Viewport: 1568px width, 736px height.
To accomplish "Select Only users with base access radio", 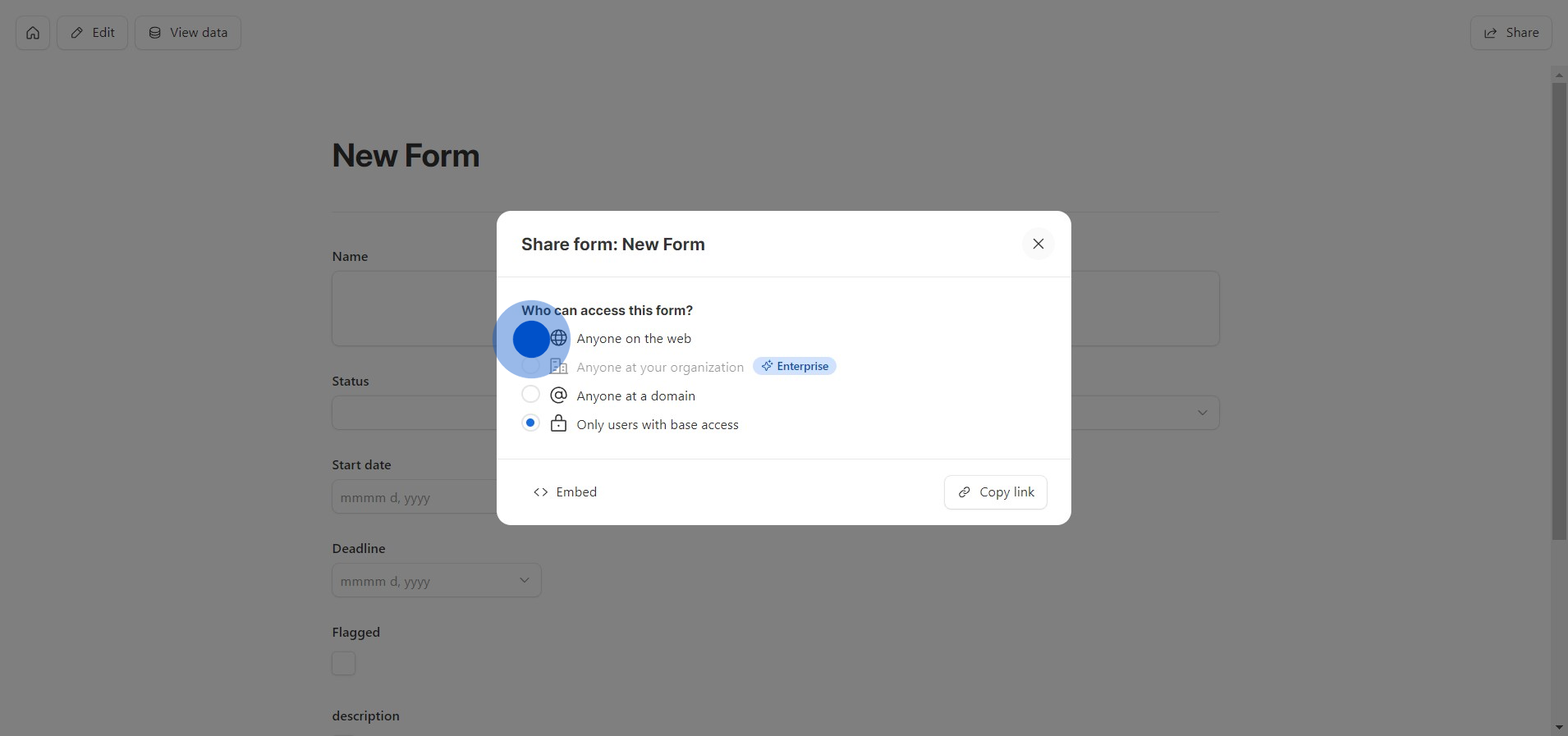I will pos(531,423).
